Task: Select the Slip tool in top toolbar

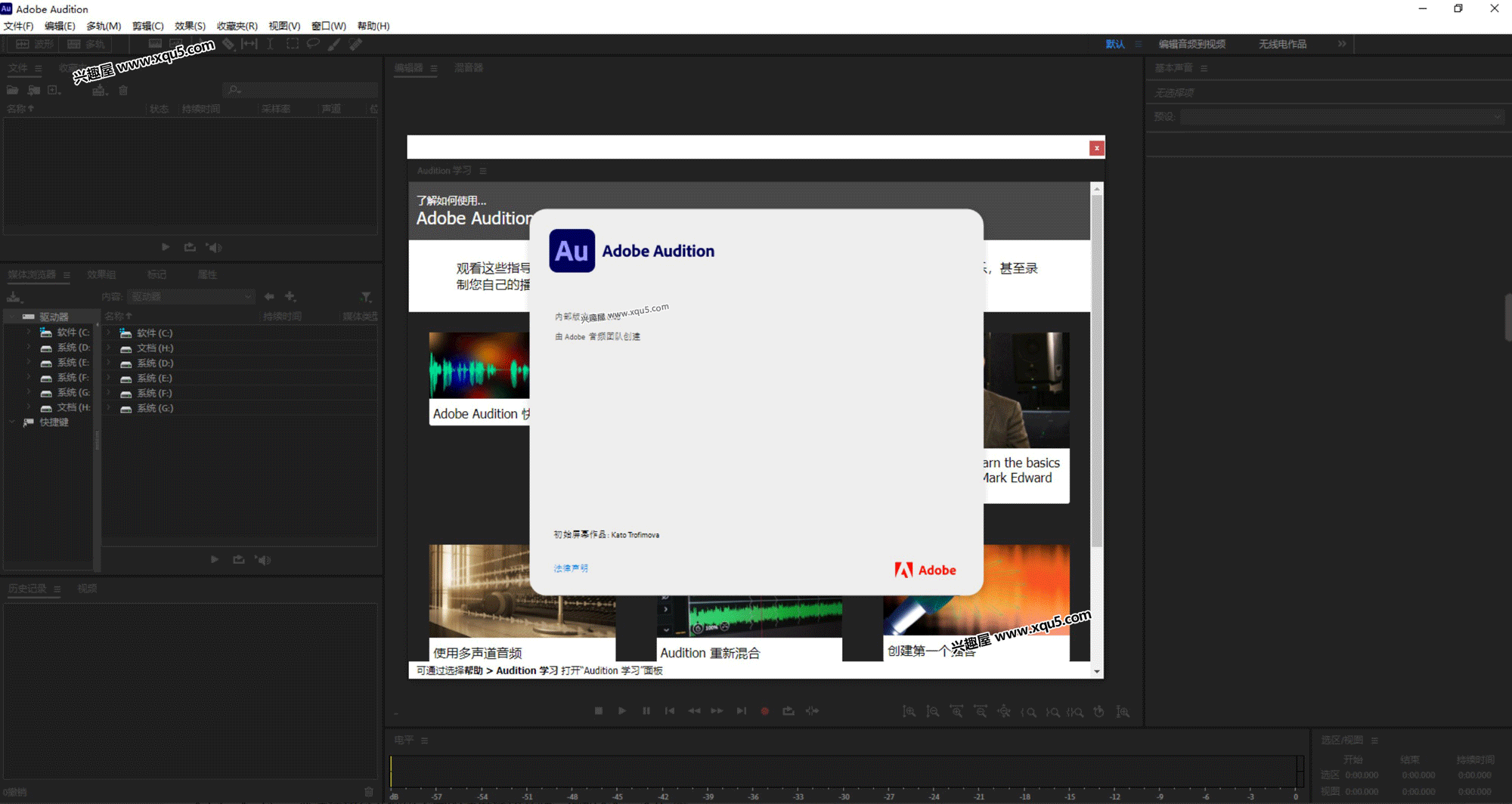Action: (x=249, y=45)
